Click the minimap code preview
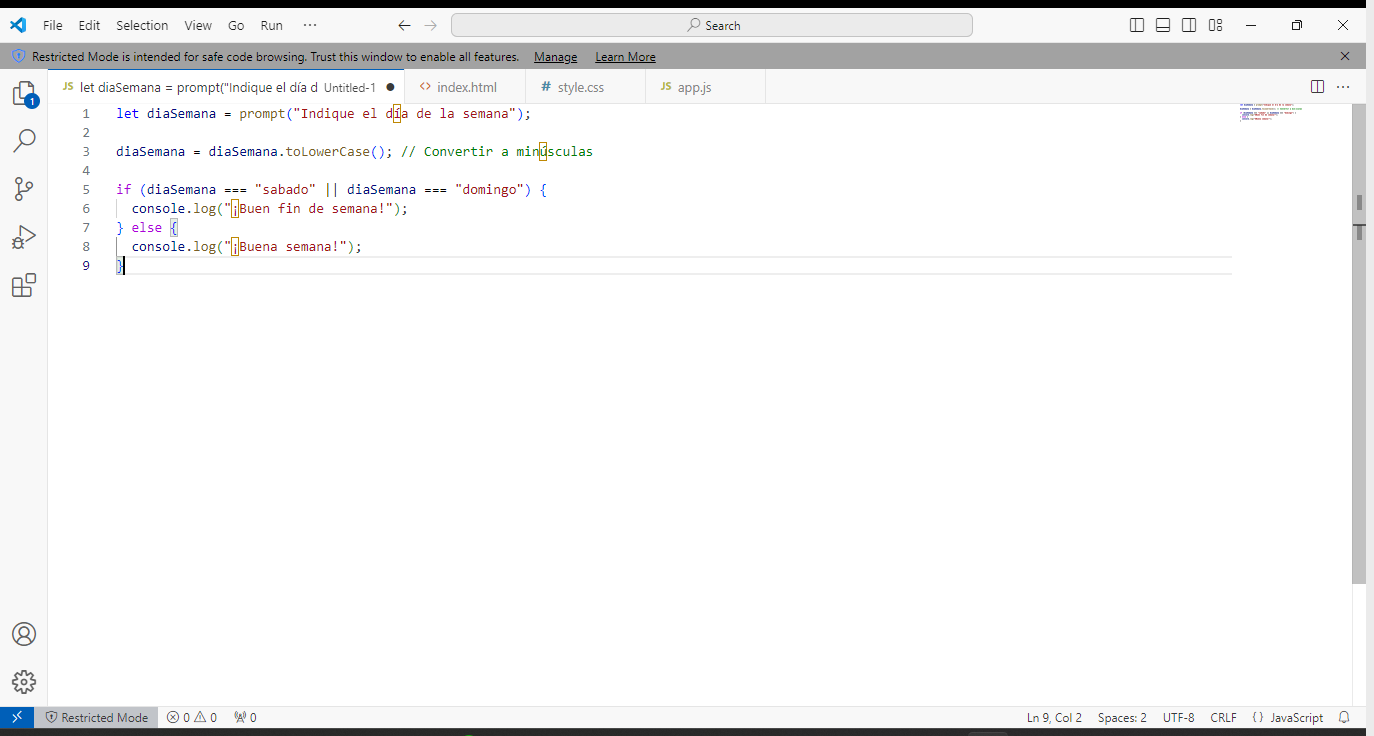 click(1269, 111)
